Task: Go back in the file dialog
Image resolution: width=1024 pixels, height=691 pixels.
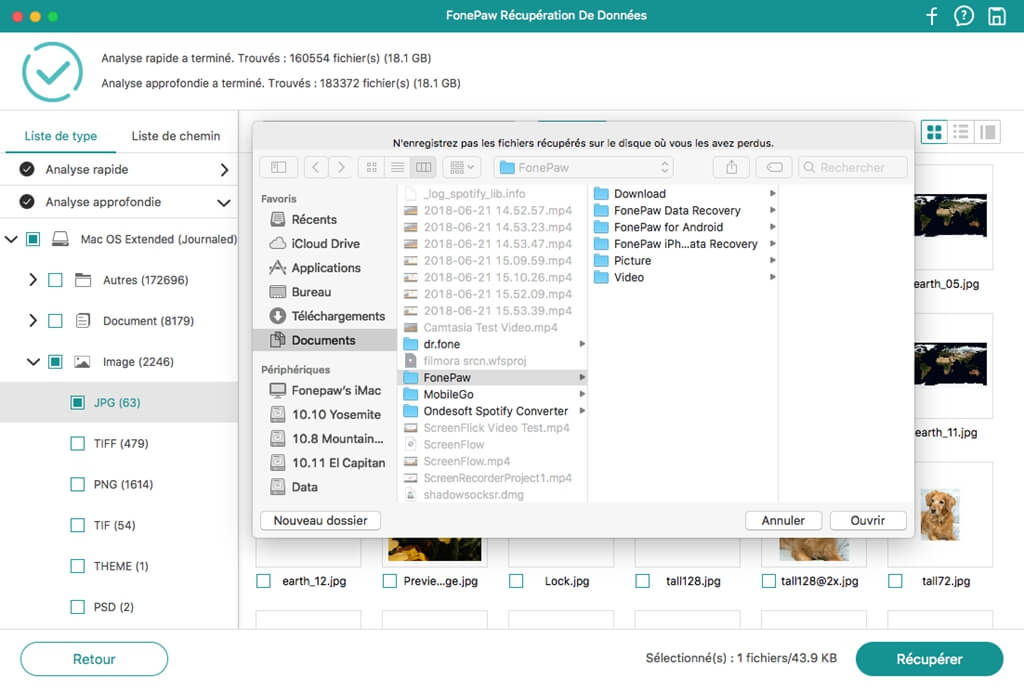Action: point(316,167)
